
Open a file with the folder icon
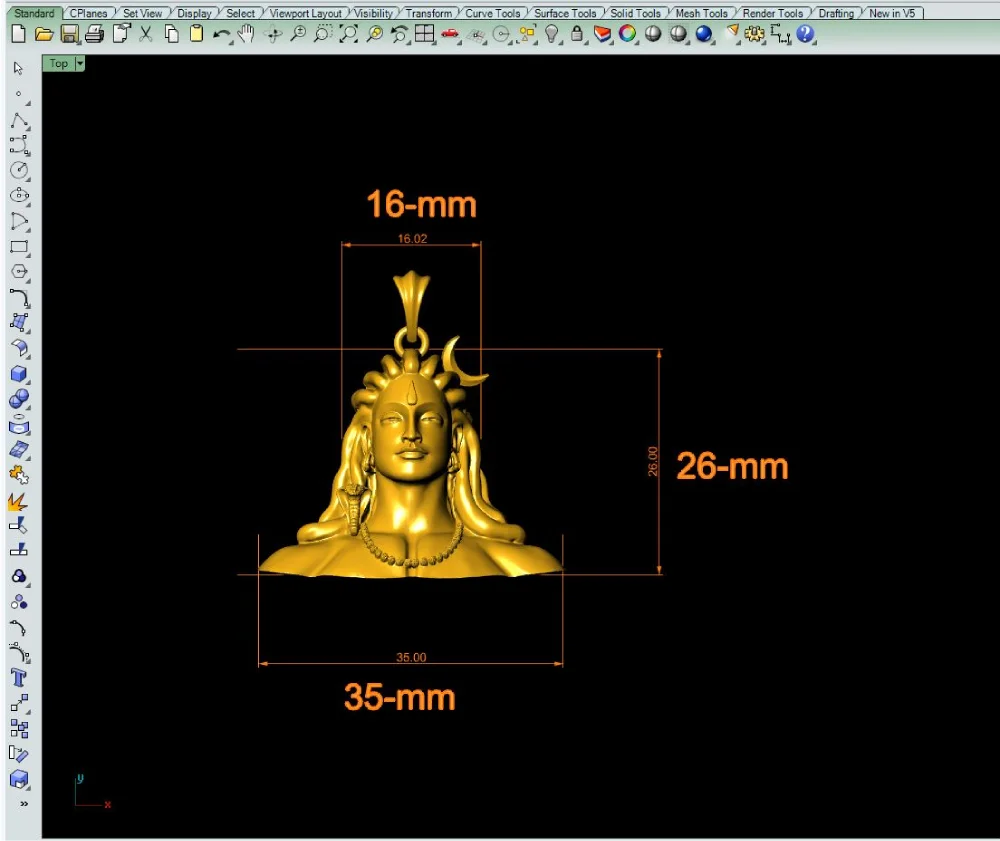tap(43, 34)
